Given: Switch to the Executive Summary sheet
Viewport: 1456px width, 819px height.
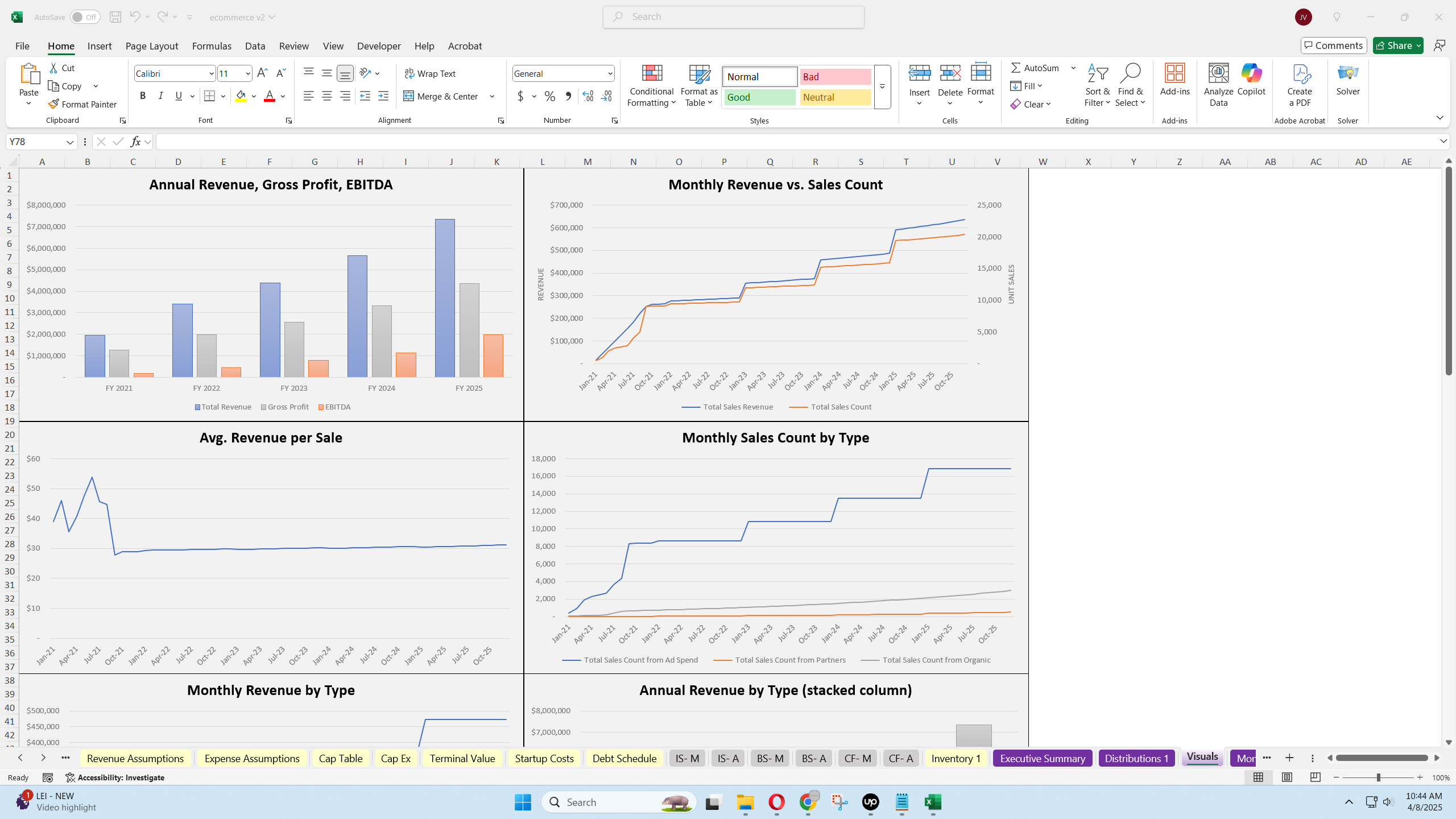Looking at the screenshot, I should 1042,758.
